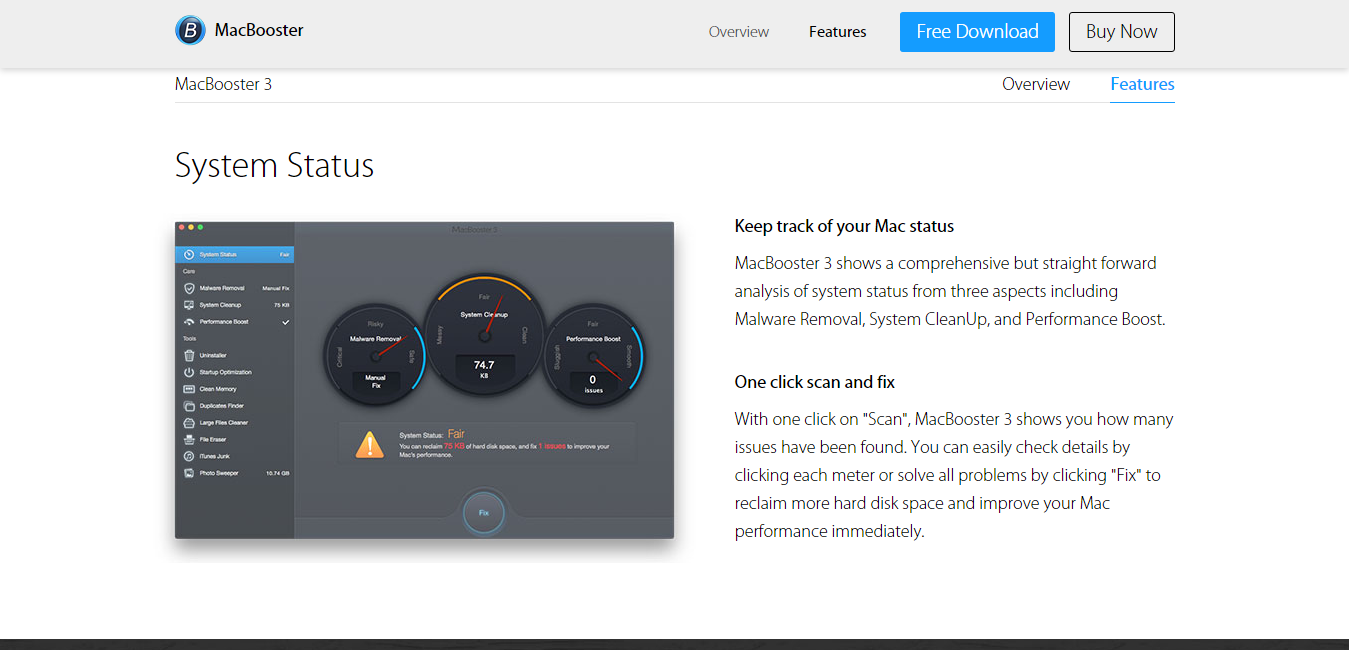Open the Photo Sweeper tool label
1349x650 pixels.
[x=219, y=473]
